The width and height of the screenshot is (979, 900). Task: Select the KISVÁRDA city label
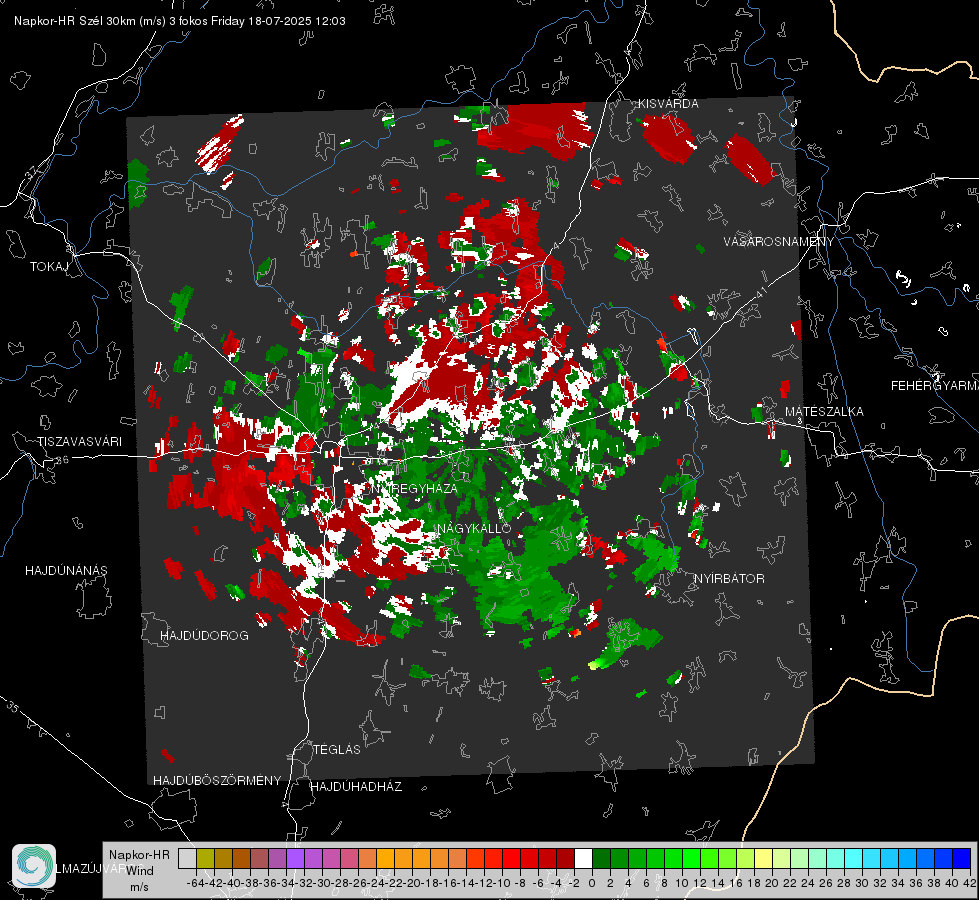(668, 104)
